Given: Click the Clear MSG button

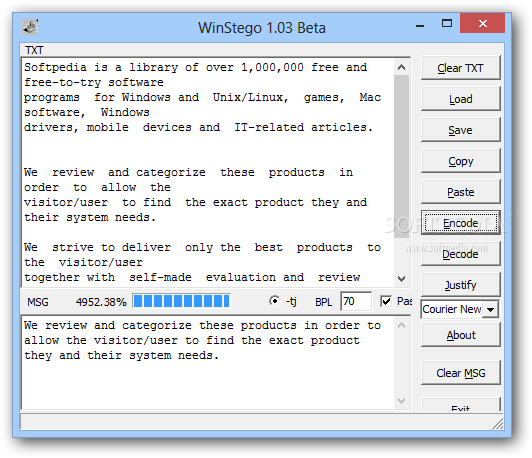Looking at the screenshot, I should 460,373.
